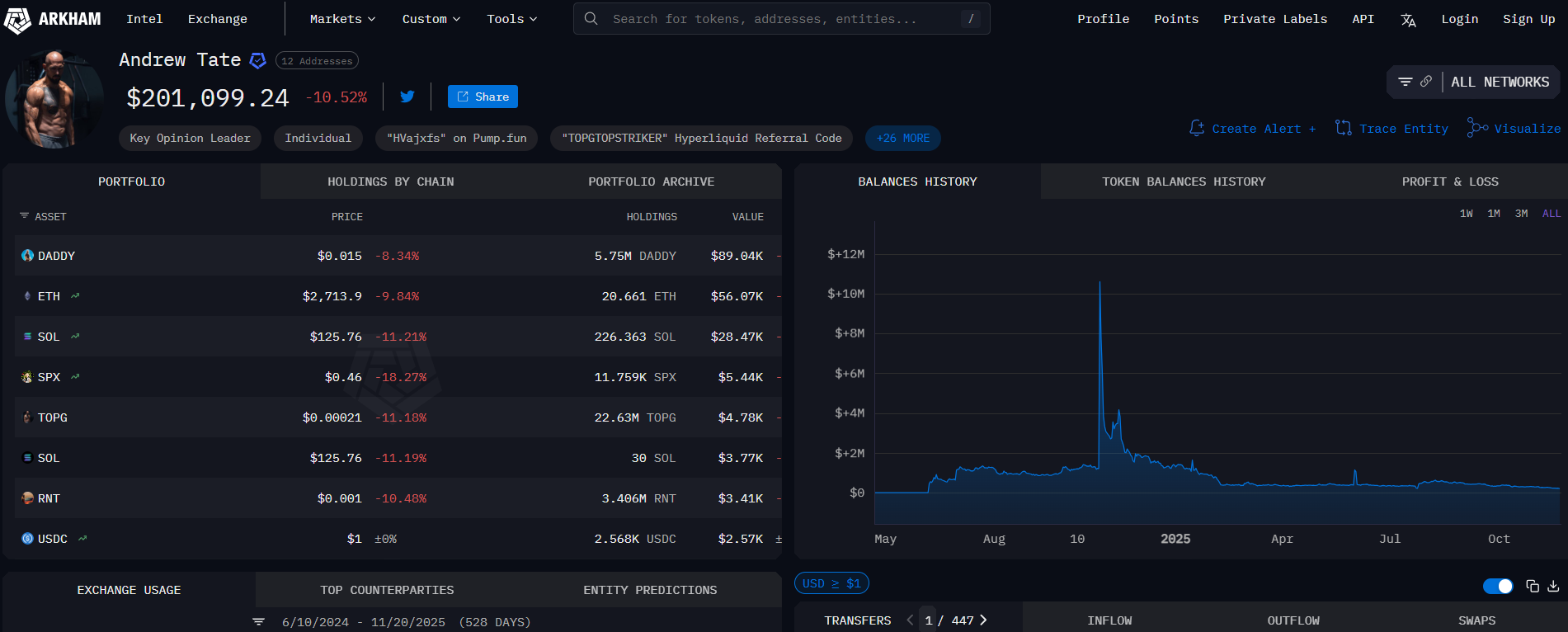
Task: Click the Arkham logo in the header
Action: [x=53, y=19]
